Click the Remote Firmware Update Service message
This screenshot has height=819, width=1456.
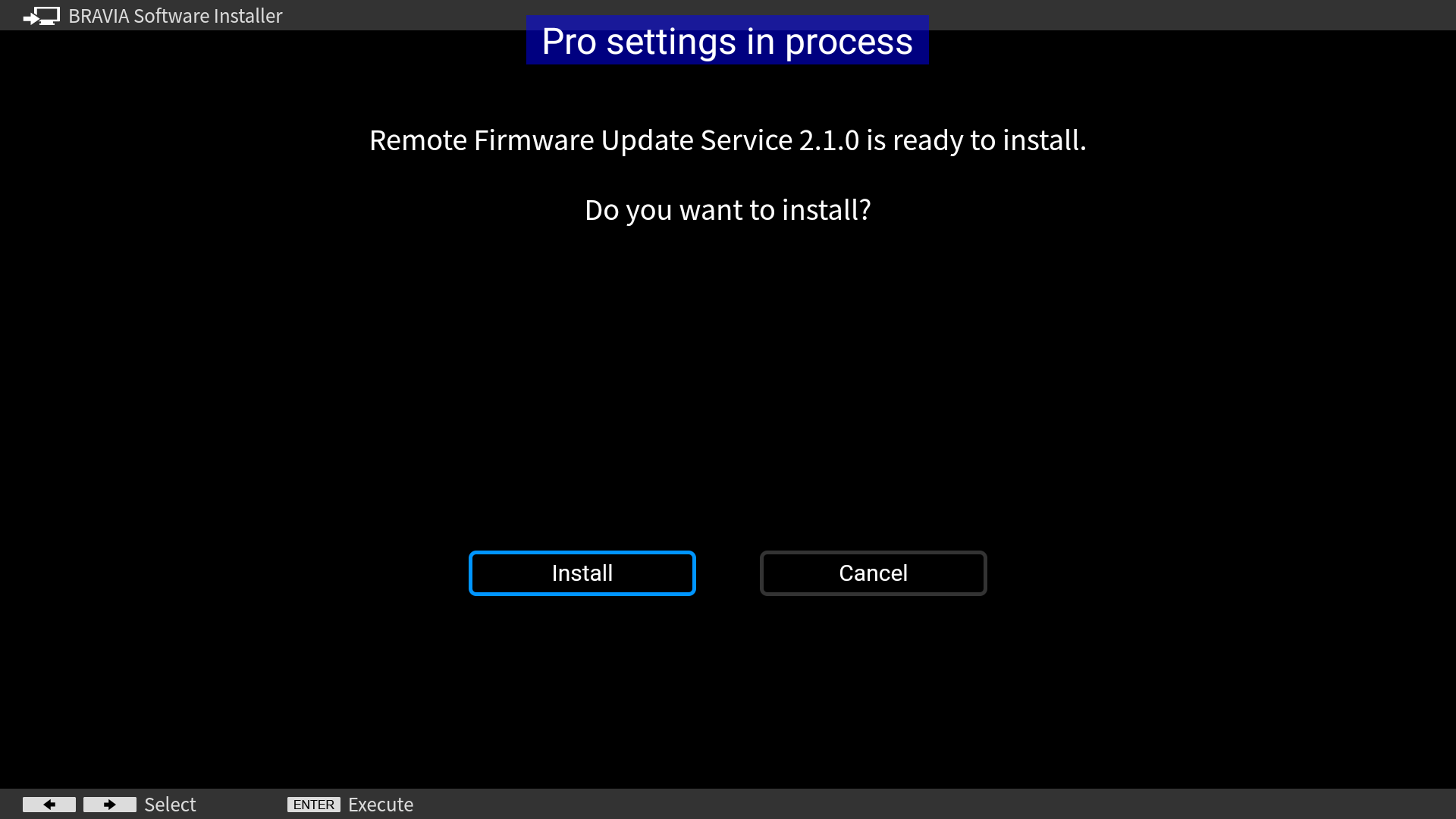[727, 140]
